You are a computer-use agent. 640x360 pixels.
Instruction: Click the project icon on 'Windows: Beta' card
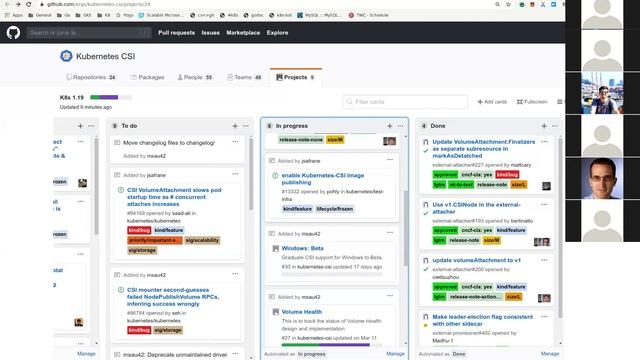276,248
